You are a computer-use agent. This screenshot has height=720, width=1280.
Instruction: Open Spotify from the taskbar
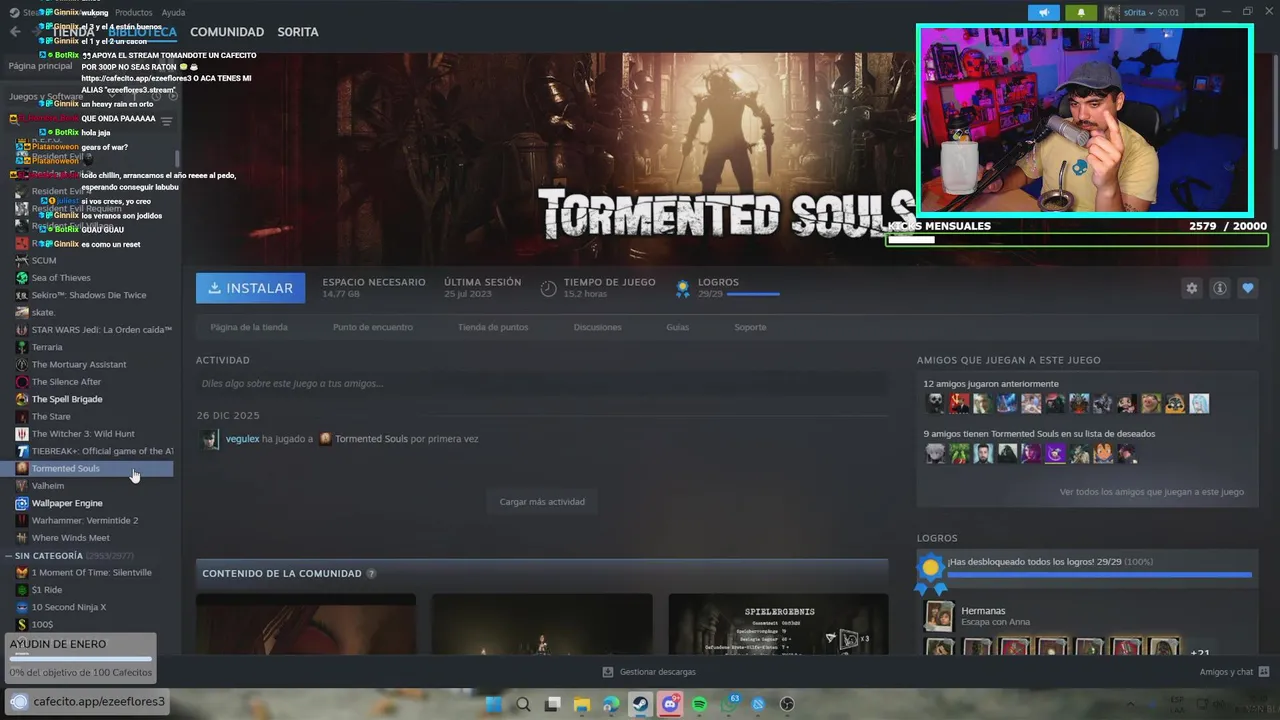(700, 704)
